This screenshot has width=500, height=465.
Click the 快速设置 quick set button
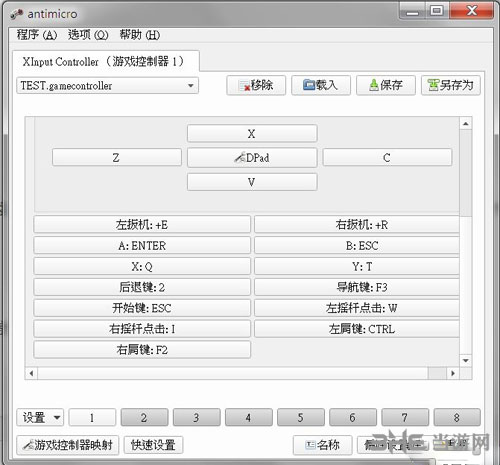point(153,445)
